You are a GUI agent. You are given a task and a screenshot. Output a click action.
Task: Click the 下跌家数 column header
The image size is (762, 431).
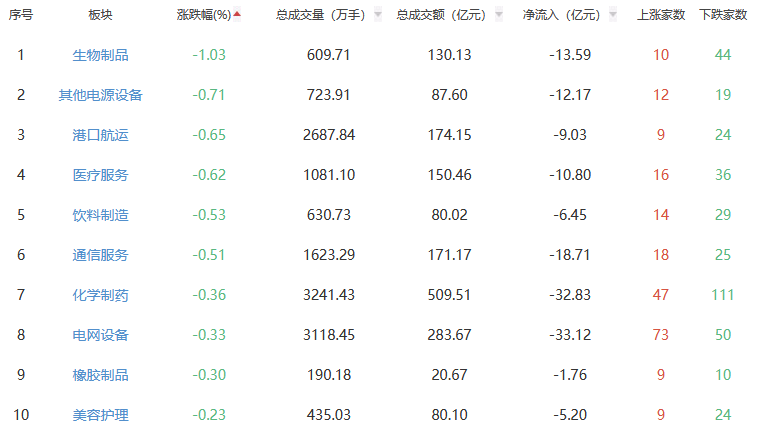click(x=723, y=16)
